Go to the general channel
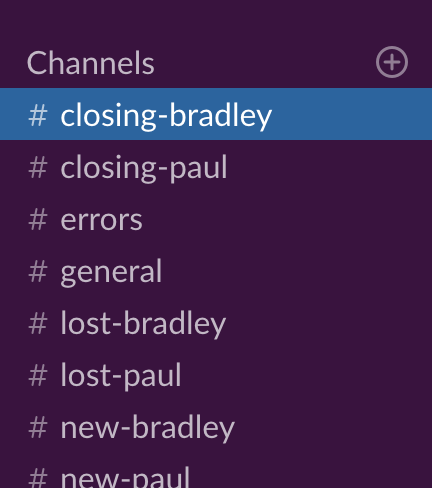Image resolution: width=432 pixels, height=488 pixels. pyautogui.click(x=111, y=273)
